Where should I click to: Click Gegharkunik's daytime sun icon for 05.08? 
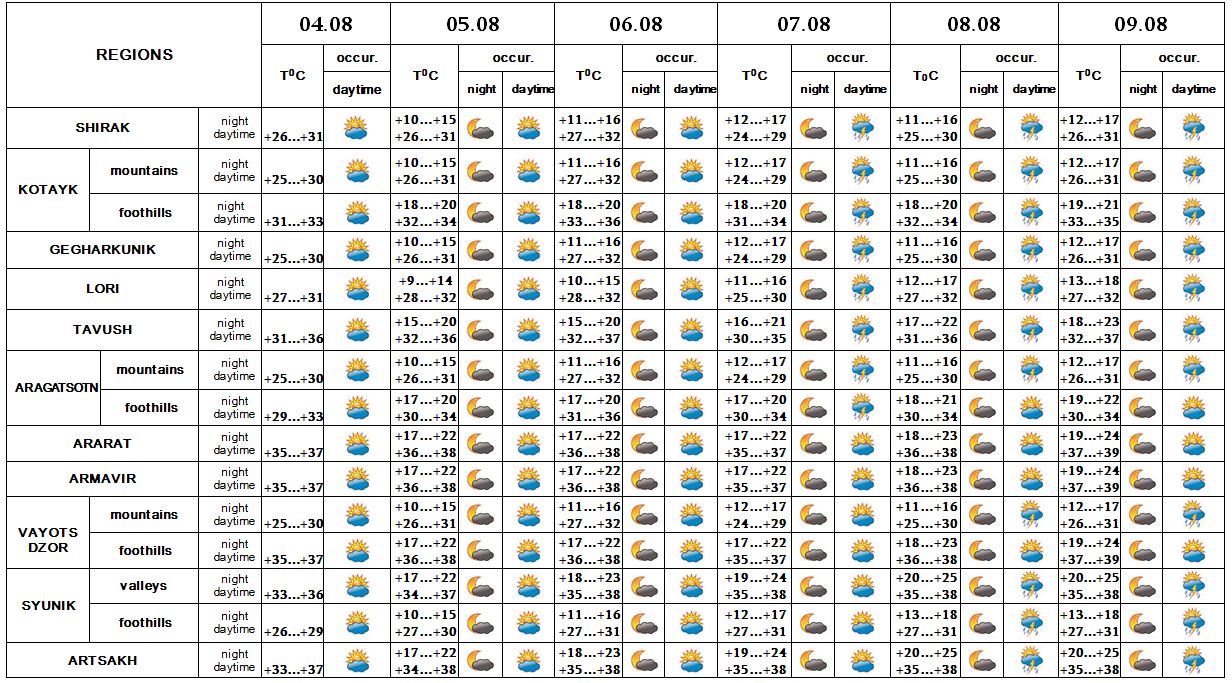(x=527, y=251)
